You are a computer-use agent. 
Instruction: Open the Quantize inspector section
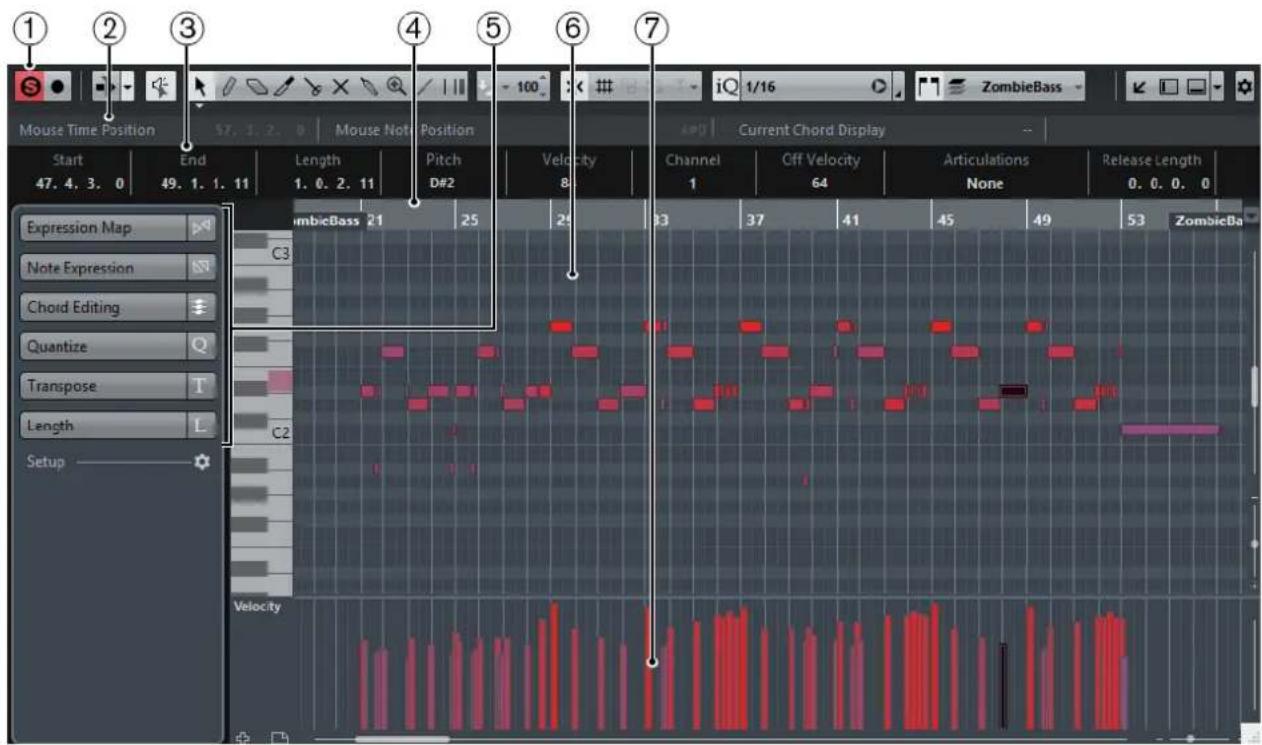[103, 346]
